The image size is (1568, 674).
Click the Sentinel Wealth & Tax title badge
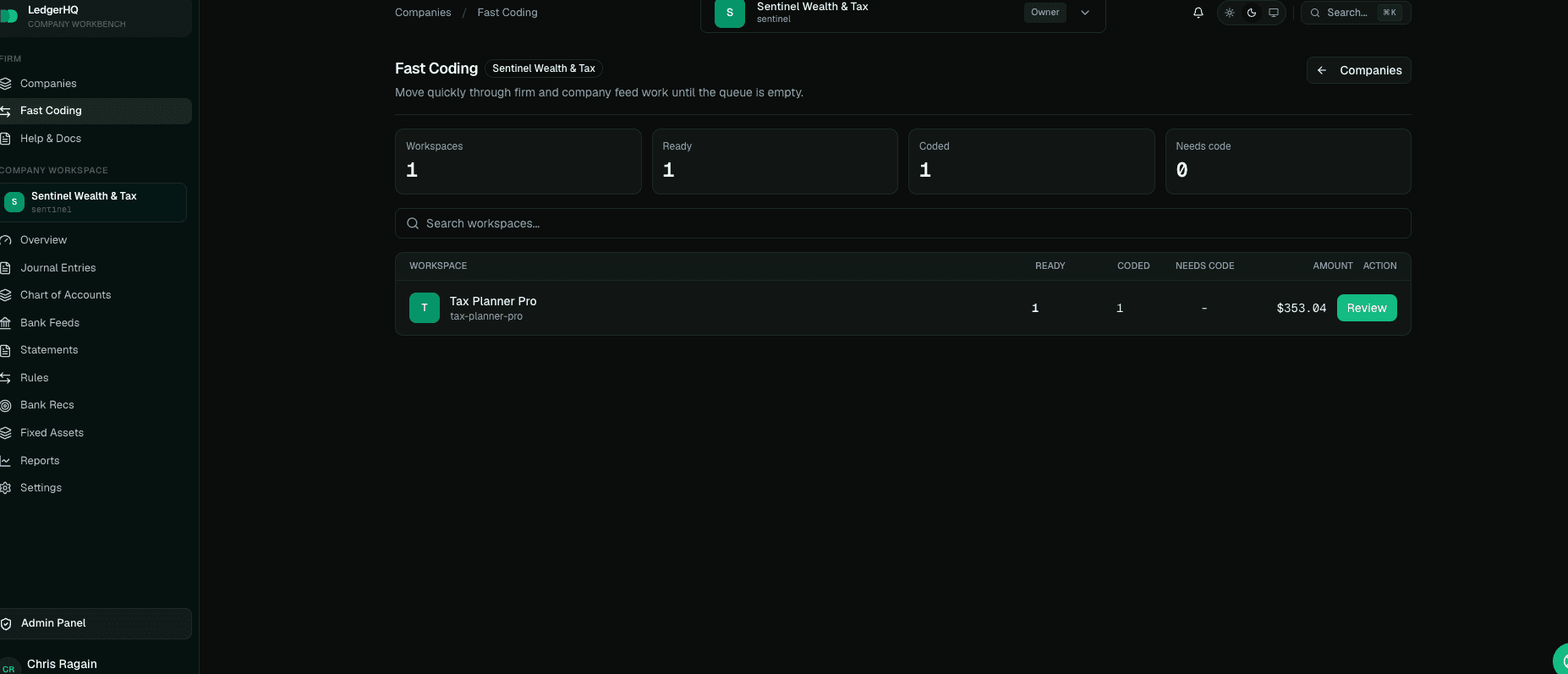544,68
